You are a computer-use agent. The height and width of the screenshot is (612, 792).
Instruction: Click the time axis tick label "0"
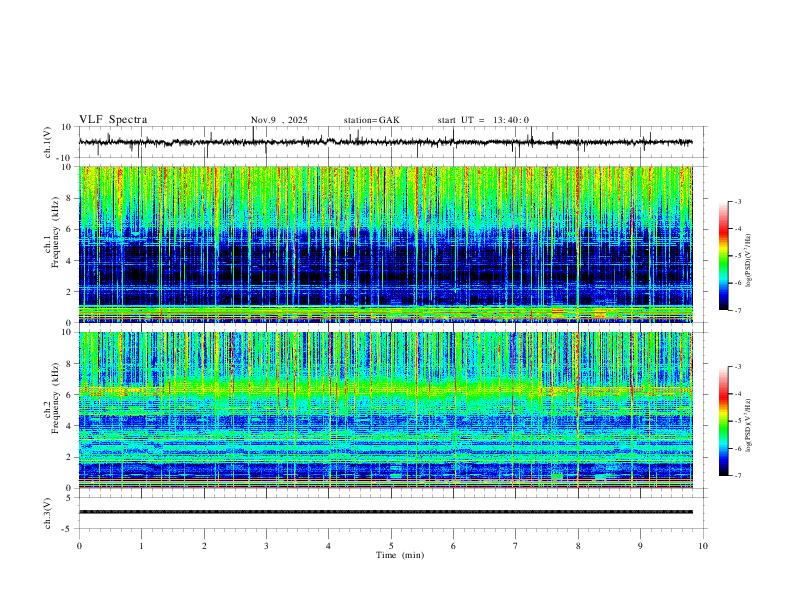(79, 546)
